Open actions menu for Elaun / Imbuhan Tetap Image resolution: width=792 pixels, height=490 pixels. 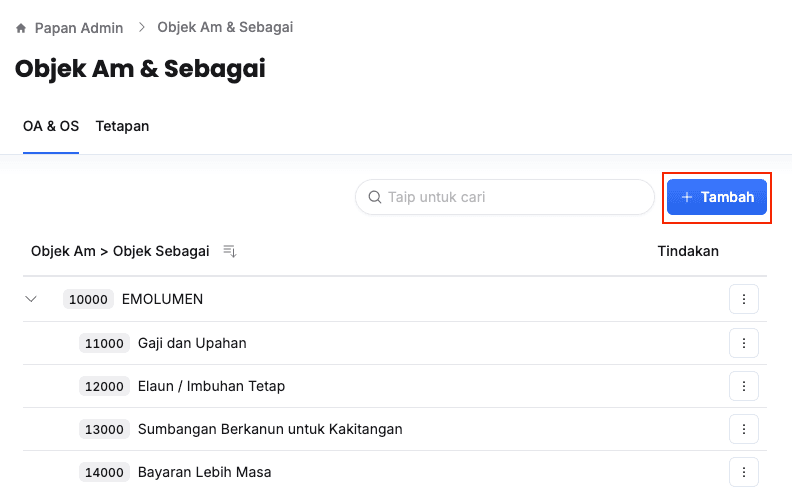point(743,386)
